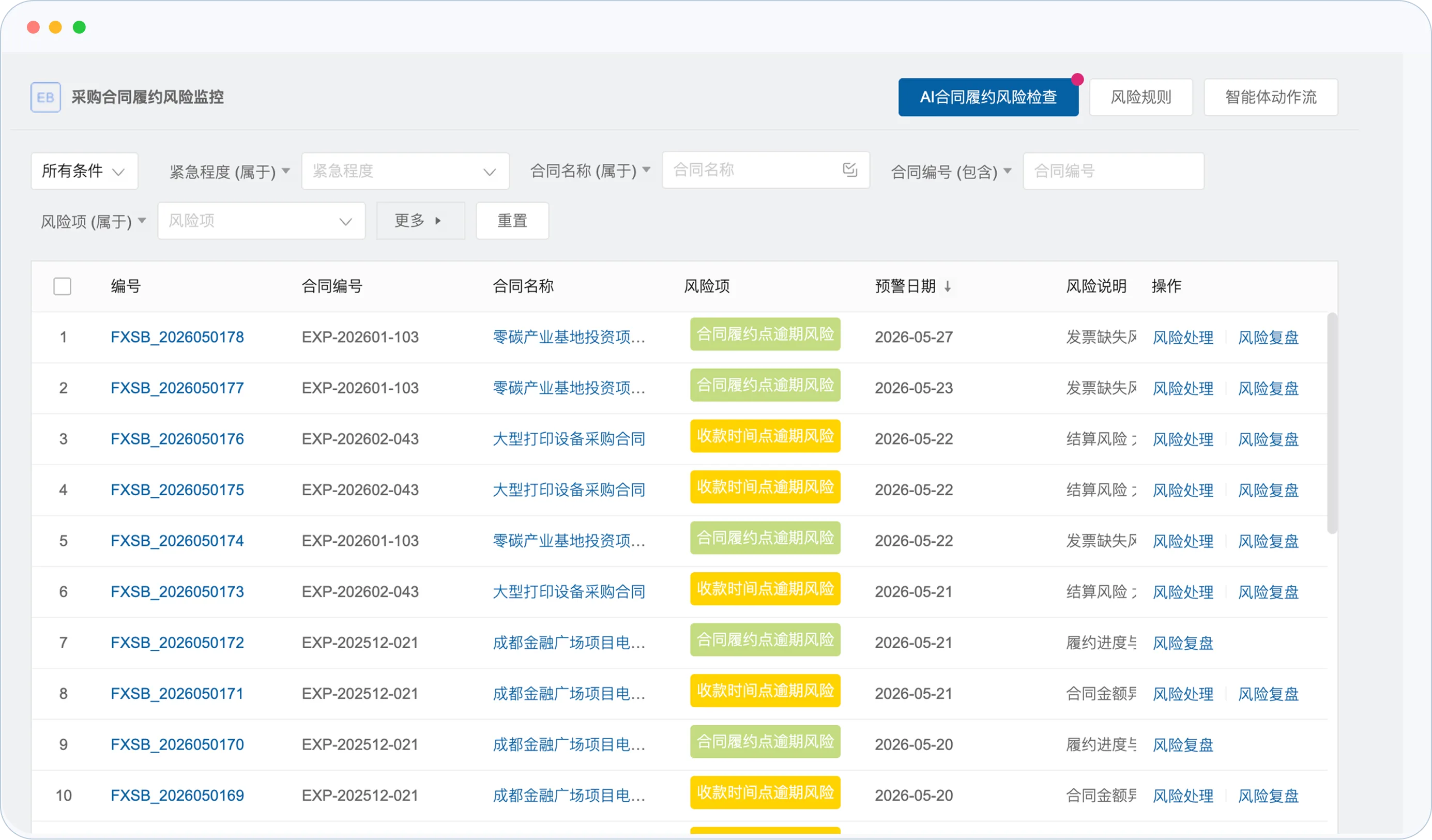The image size is (1432, 840).
Task: Click the 预警日期 sort arrow icon
Action: 947,286
